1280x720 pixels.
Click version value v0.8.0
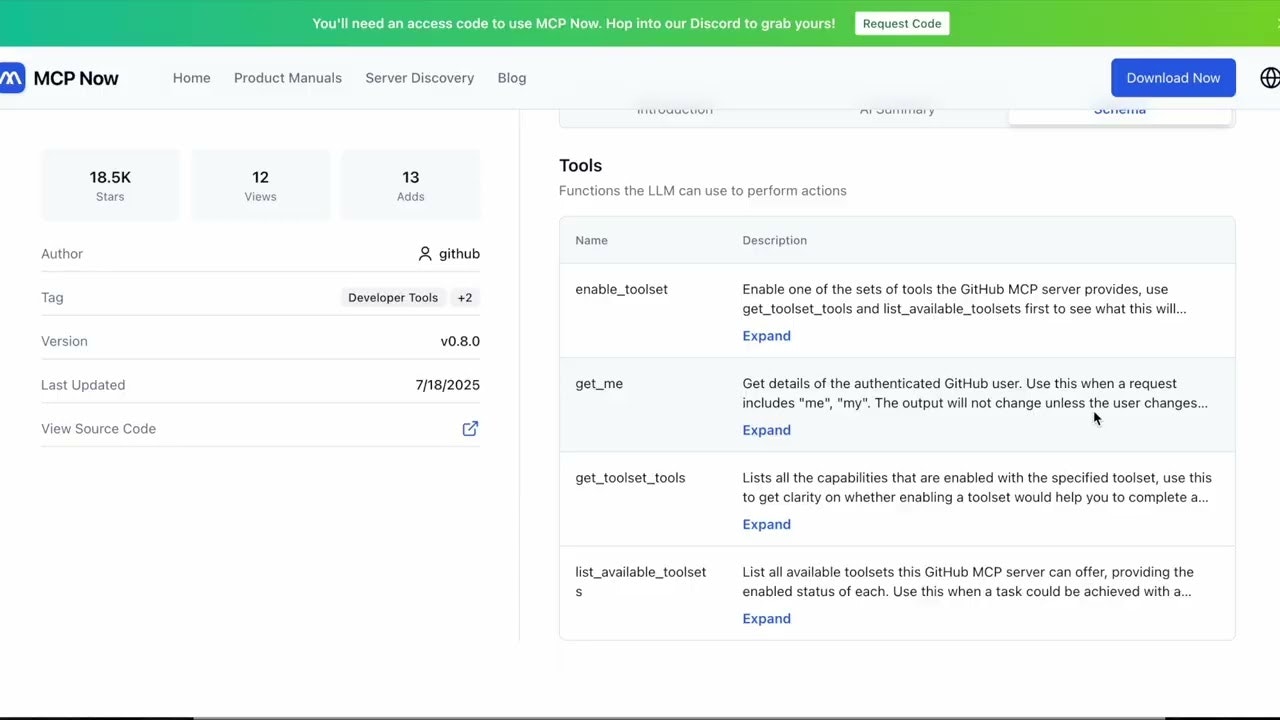click(x=460, y=341)
